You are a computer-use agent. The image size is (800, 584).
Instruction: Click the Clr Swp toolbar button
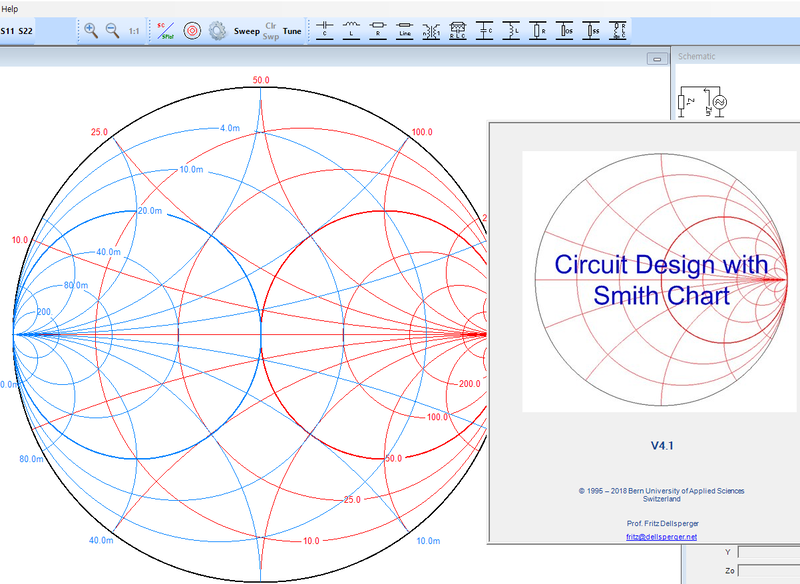tap(270, 31)
